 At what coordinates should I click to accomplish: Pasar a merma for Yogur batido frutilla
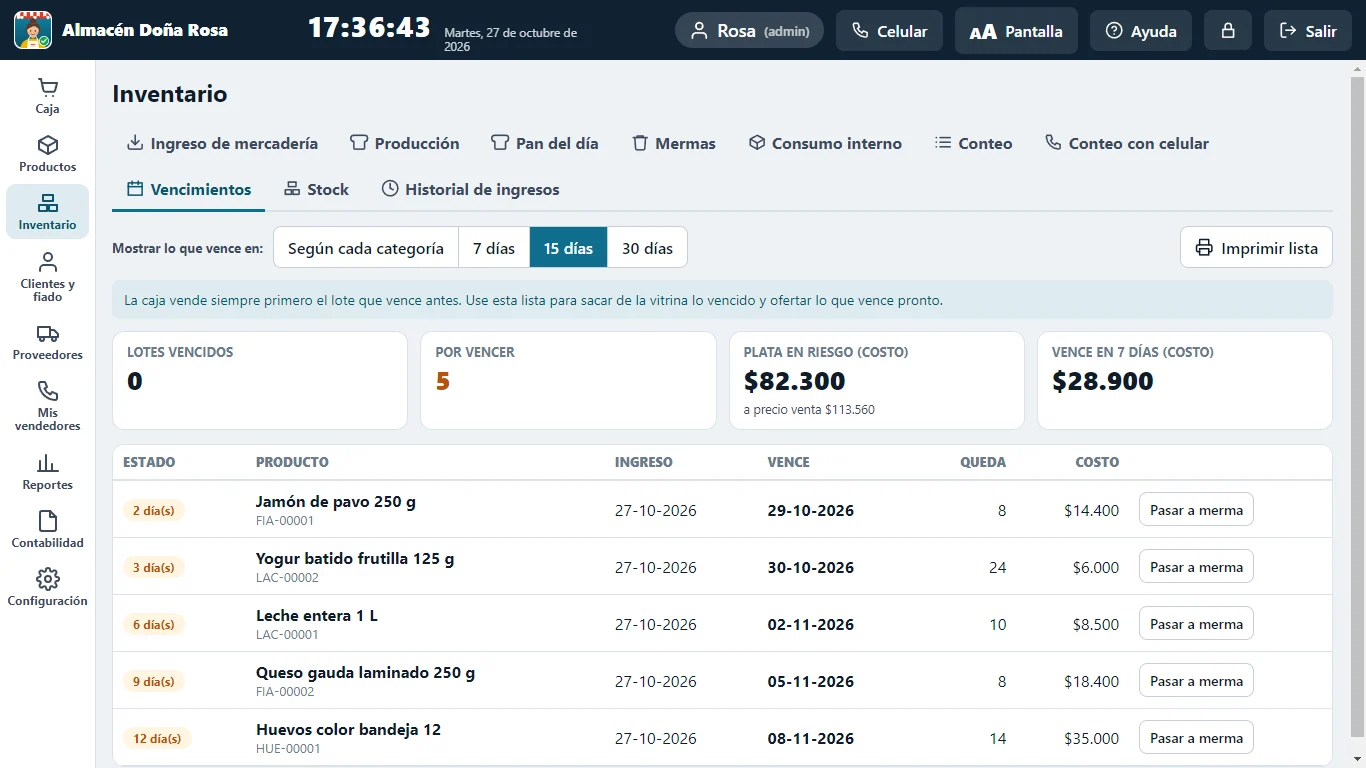coord(1196,567)
